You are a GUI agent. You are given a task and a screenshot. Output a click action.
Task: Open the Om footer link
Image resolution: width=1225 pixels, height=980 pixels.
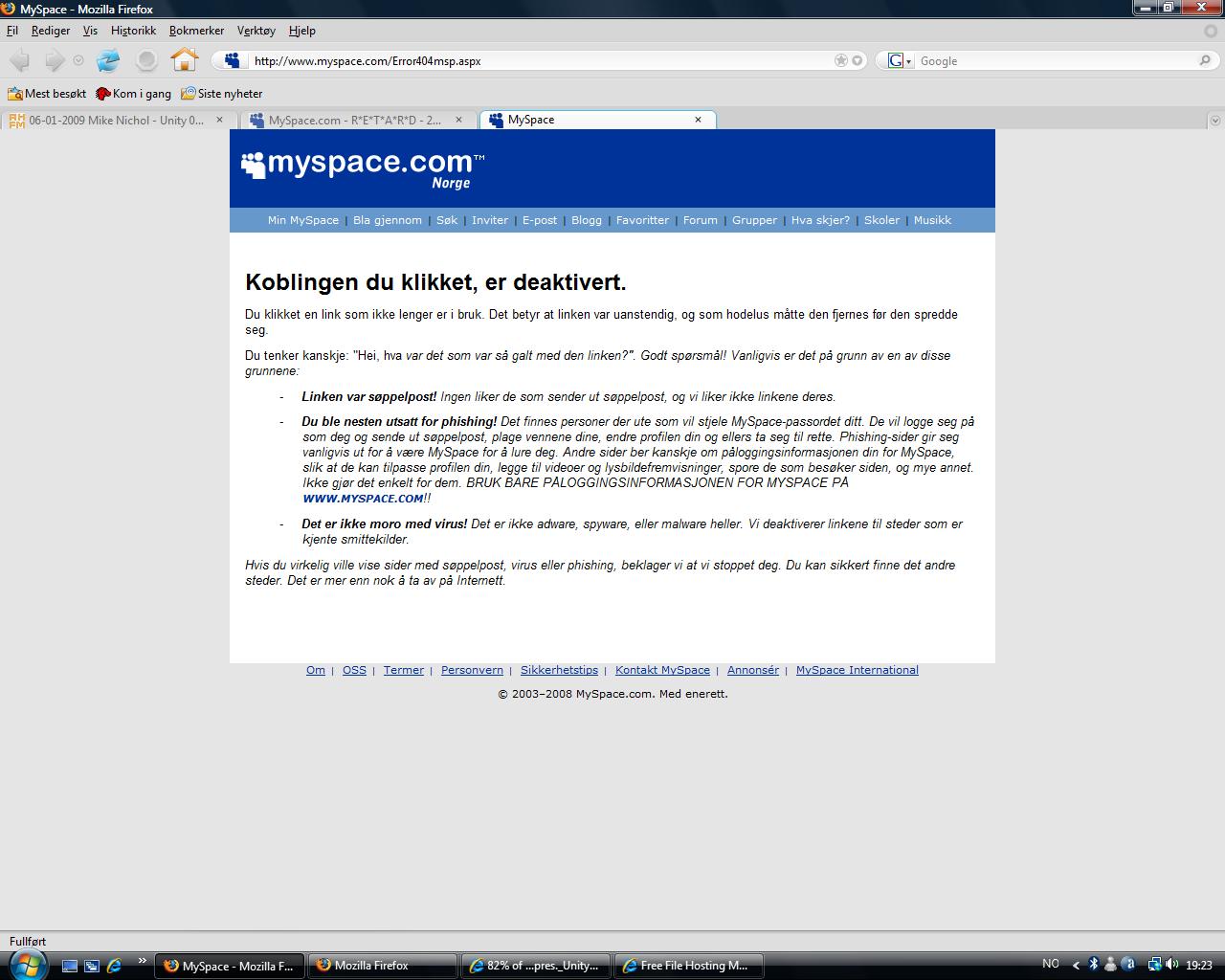(x=316, y=670)
